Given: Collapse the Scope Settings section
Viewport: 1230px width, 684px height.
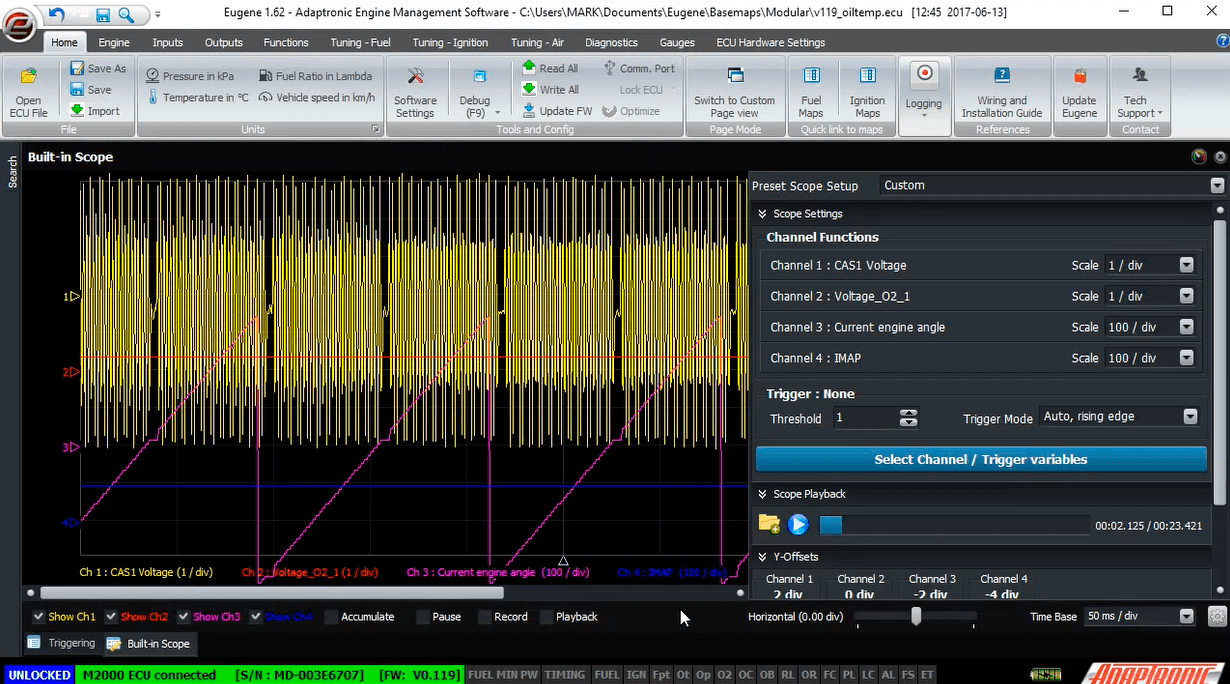Looking at the screenshot, I should [x=762, y=214].
